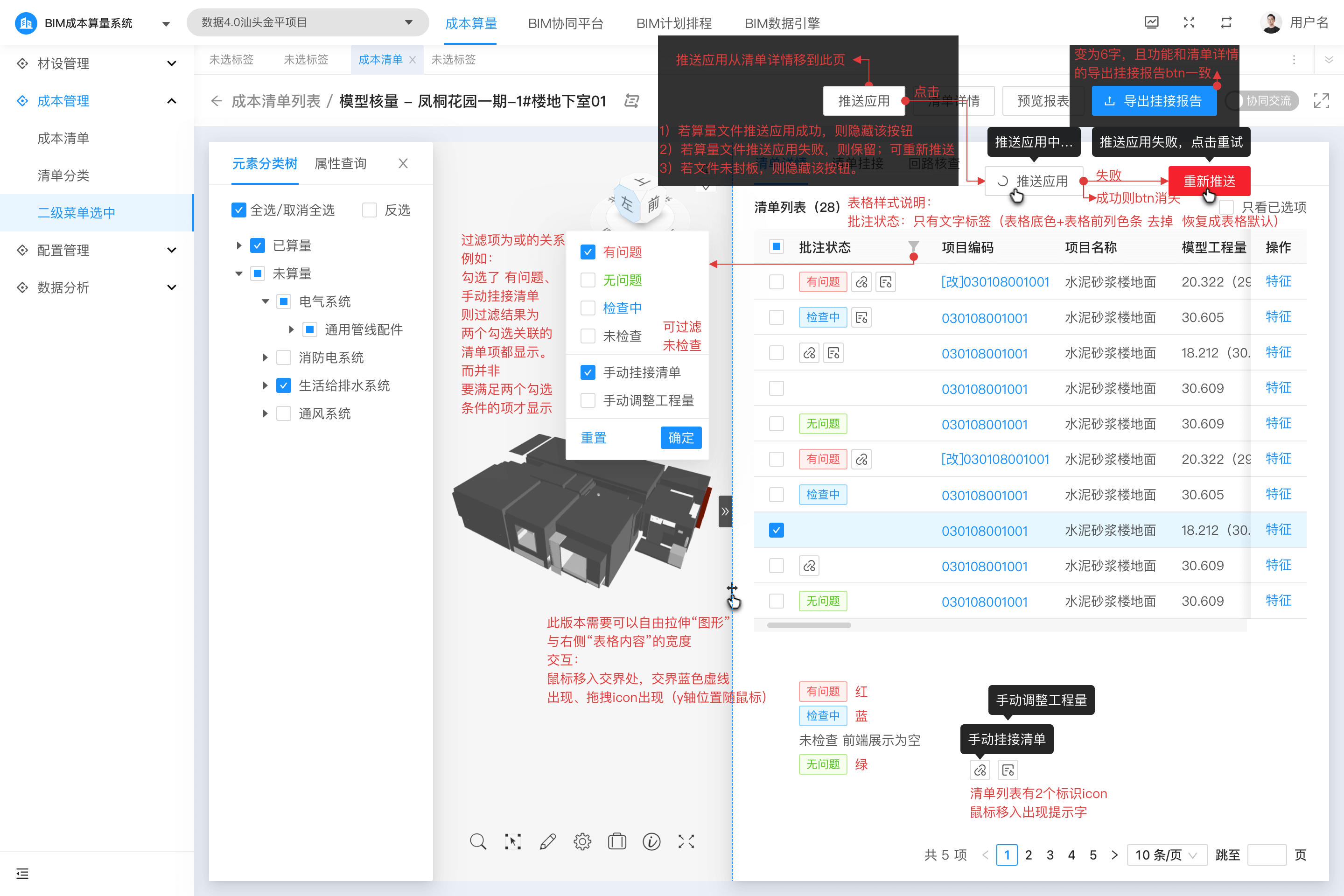Enable the 只看已选项 checkbox
The height and width of the screenshot is (896, 1344).
pyautogui.click(x=1227, y=207)
